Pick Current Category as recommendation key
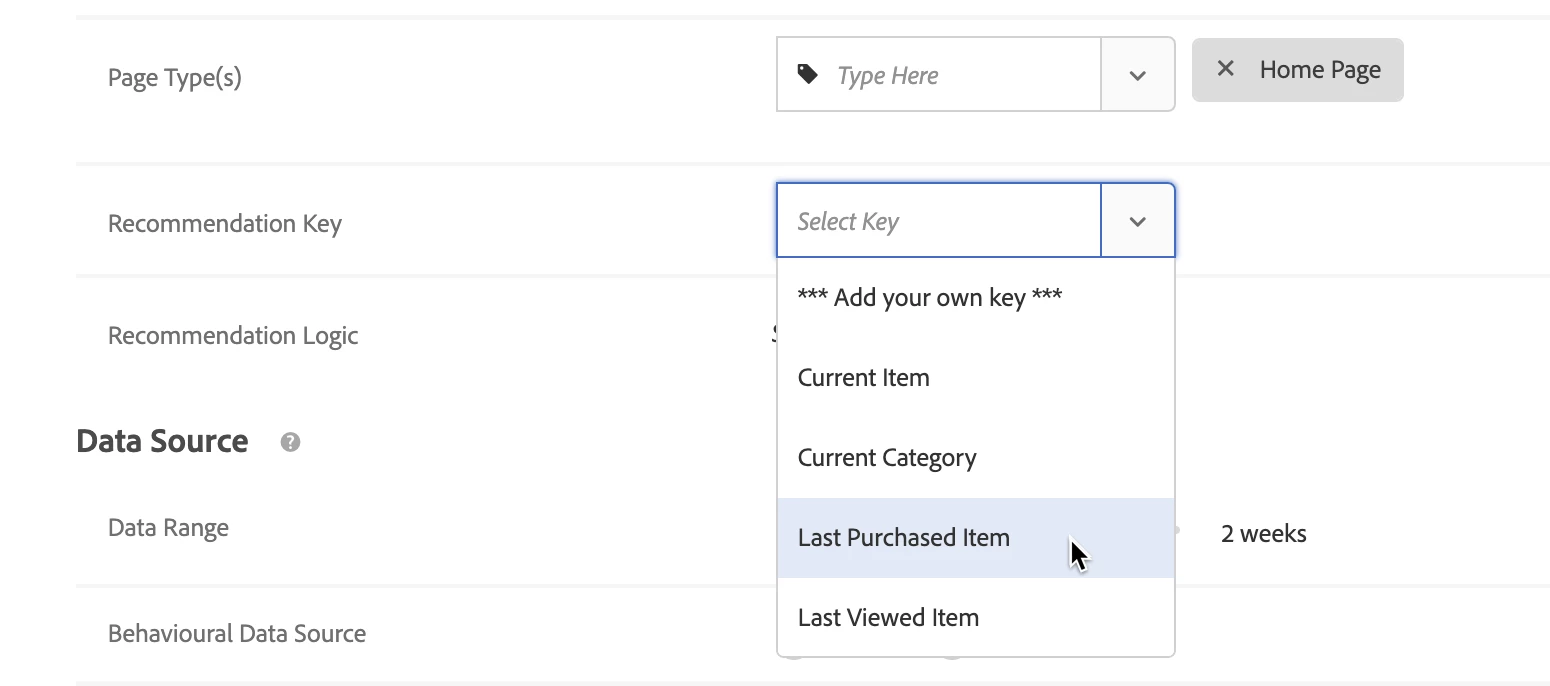1550x686 pixels. click(x=887, y=458)
